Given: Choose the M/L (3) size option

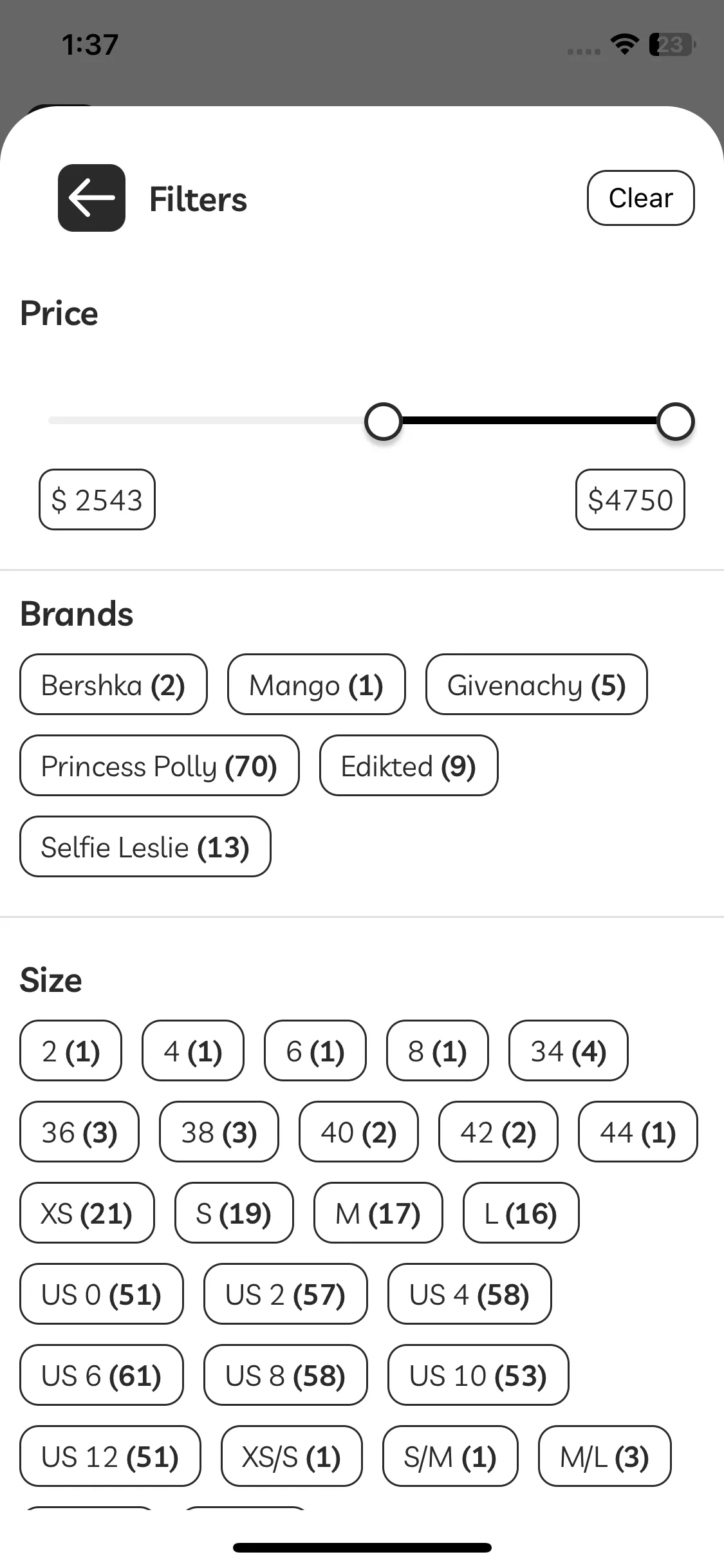Looking at the screenshot, I should click(604, 1456).
